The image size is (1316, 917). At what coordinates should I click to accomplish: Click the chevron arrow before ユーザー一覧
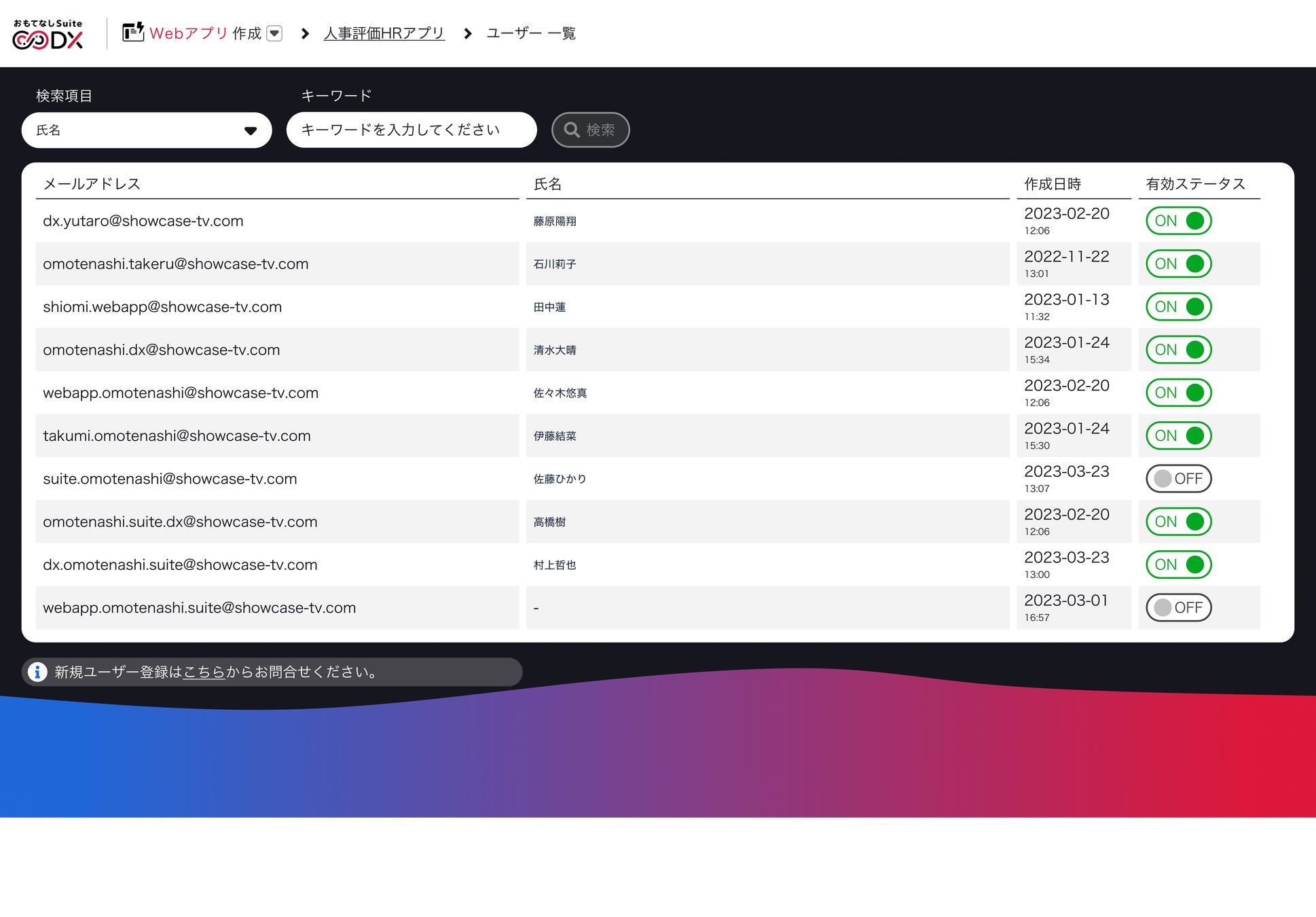467,33
